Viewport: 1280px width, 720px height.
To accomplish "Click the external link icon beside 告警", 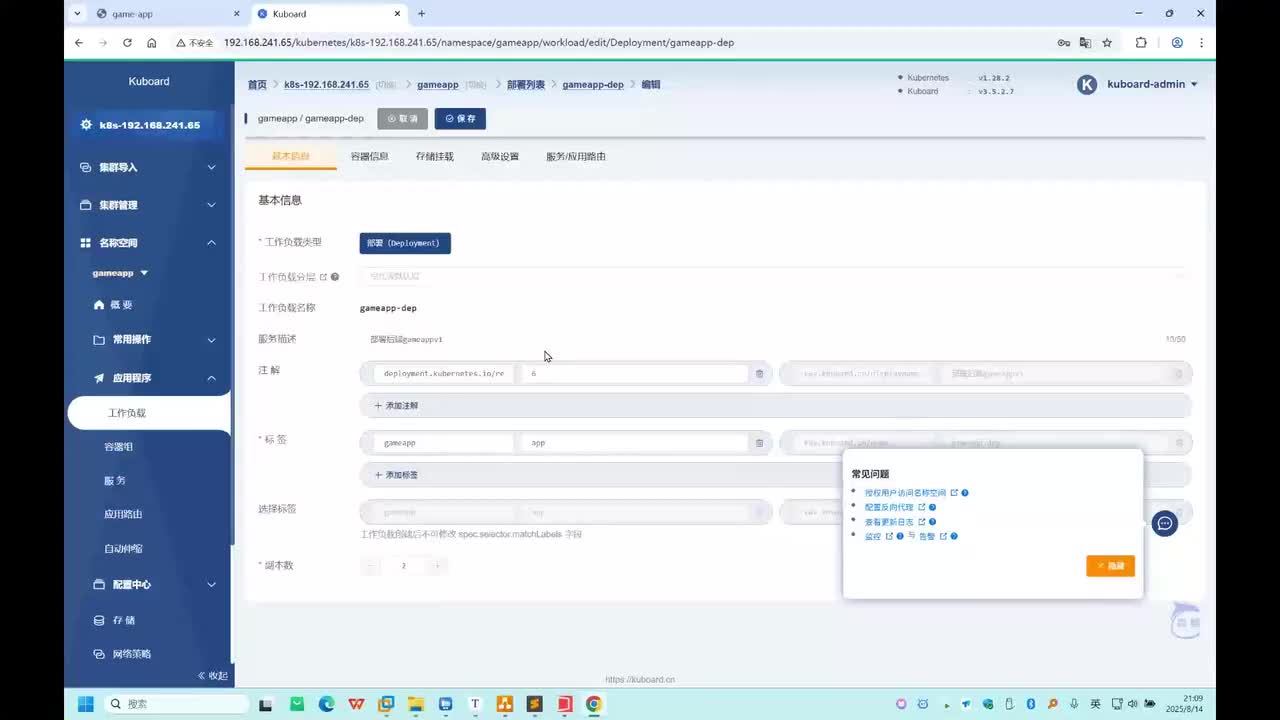I will coord(943,536).
